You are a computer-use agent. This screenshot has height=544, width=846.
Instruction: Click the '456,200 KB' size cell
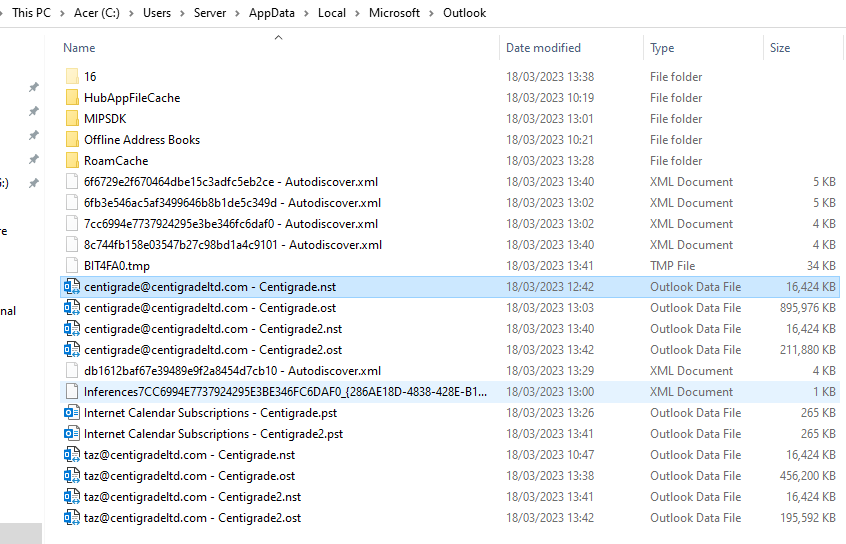click(x=807, y=477)
